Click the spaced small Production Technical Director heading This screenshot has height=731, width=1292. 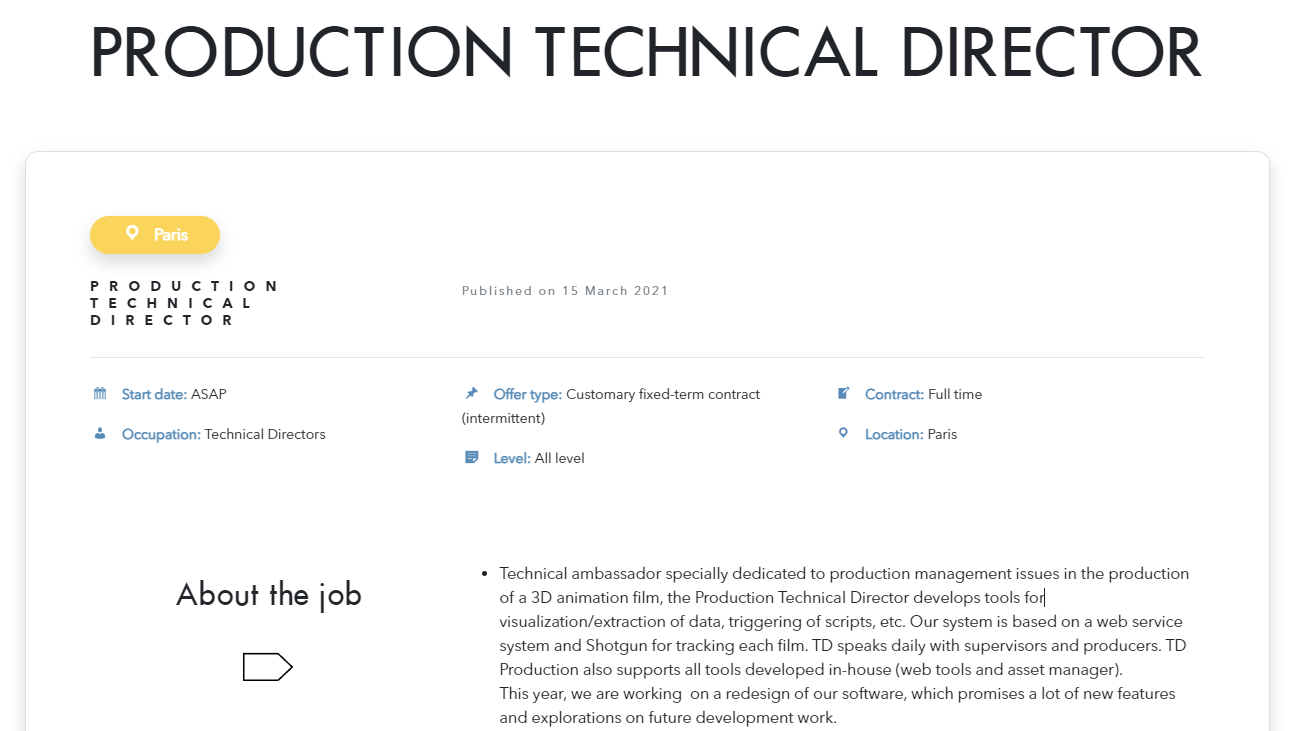pyautogui.click(x=184, y=303)
